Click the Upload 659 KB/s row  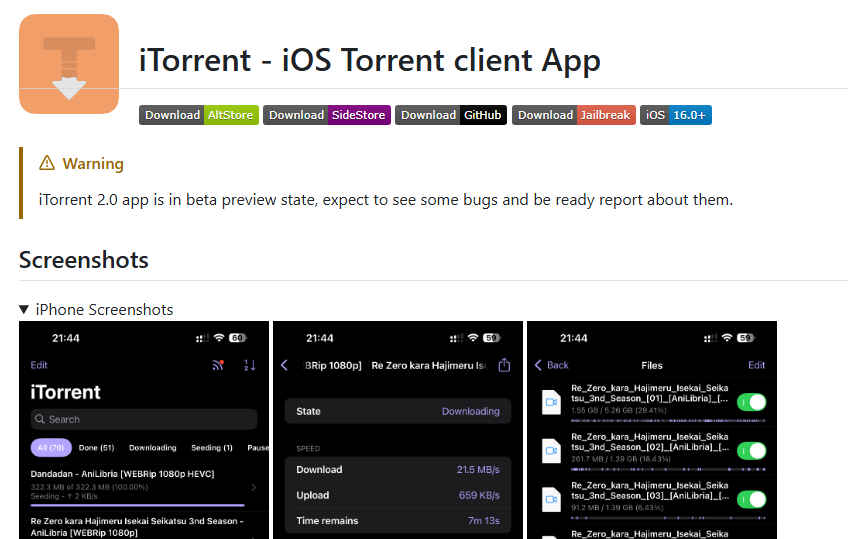pyautogui.click(x=397, y=495)
